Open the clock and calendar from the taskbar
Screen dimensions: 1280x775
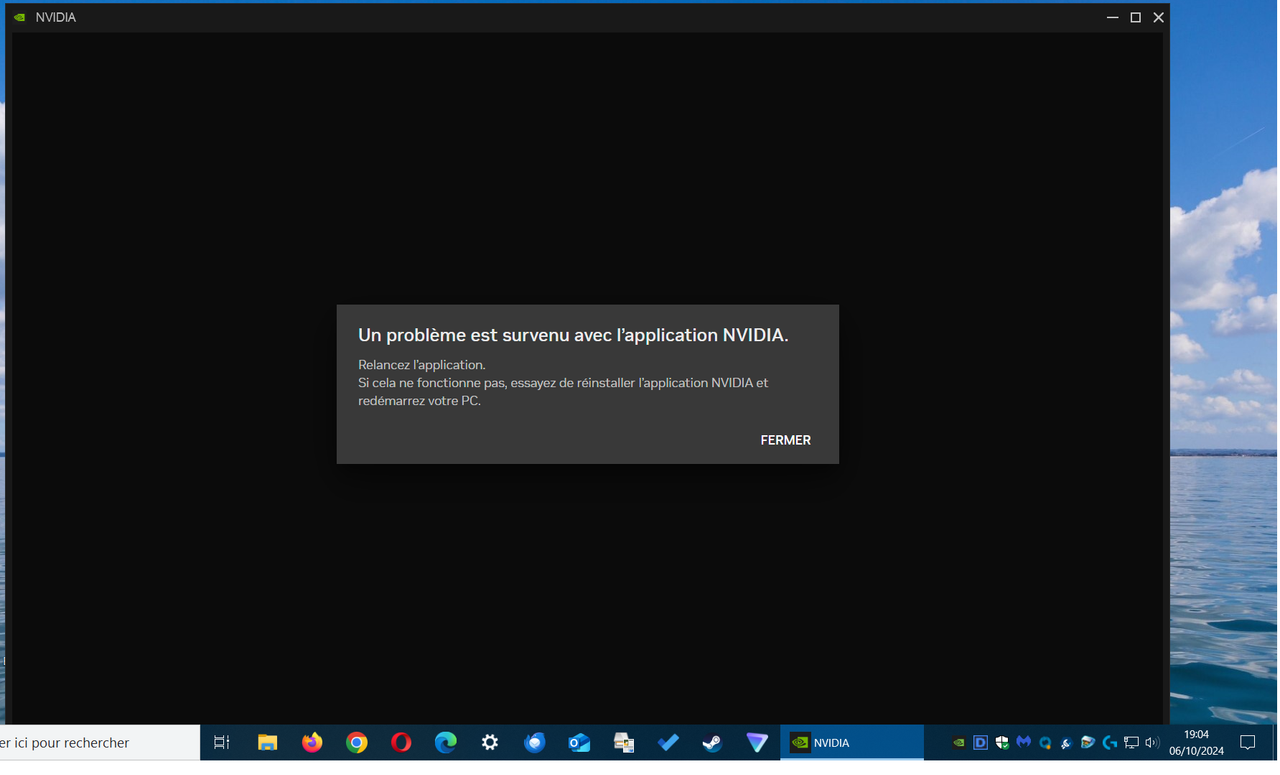pos(1194,742)
